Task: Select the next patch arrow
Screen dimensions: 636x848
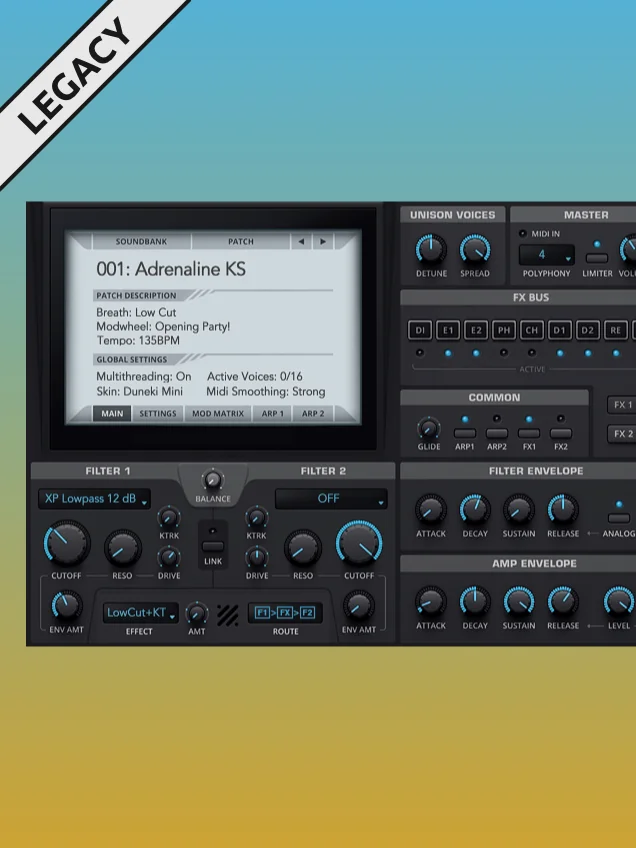Action: (x=323, y=241)
